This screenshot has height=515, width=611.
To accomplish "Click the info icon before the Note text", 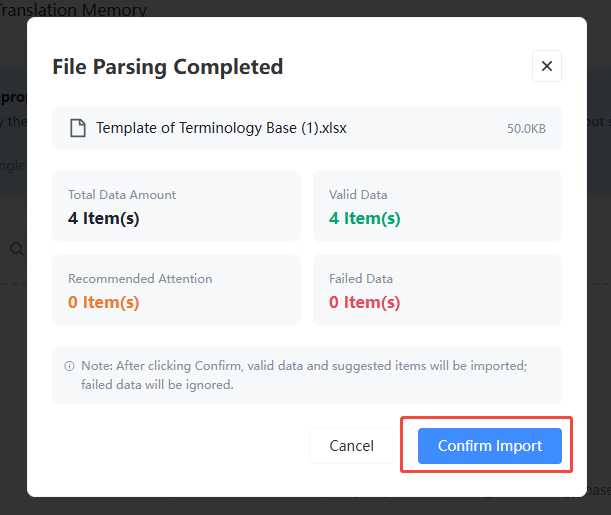I will (69, 366).
